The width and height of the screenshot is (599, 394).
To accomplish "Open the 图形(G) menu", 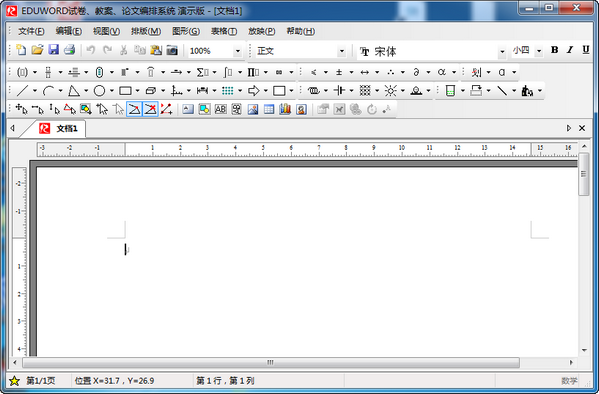I will tap(186, 31).
